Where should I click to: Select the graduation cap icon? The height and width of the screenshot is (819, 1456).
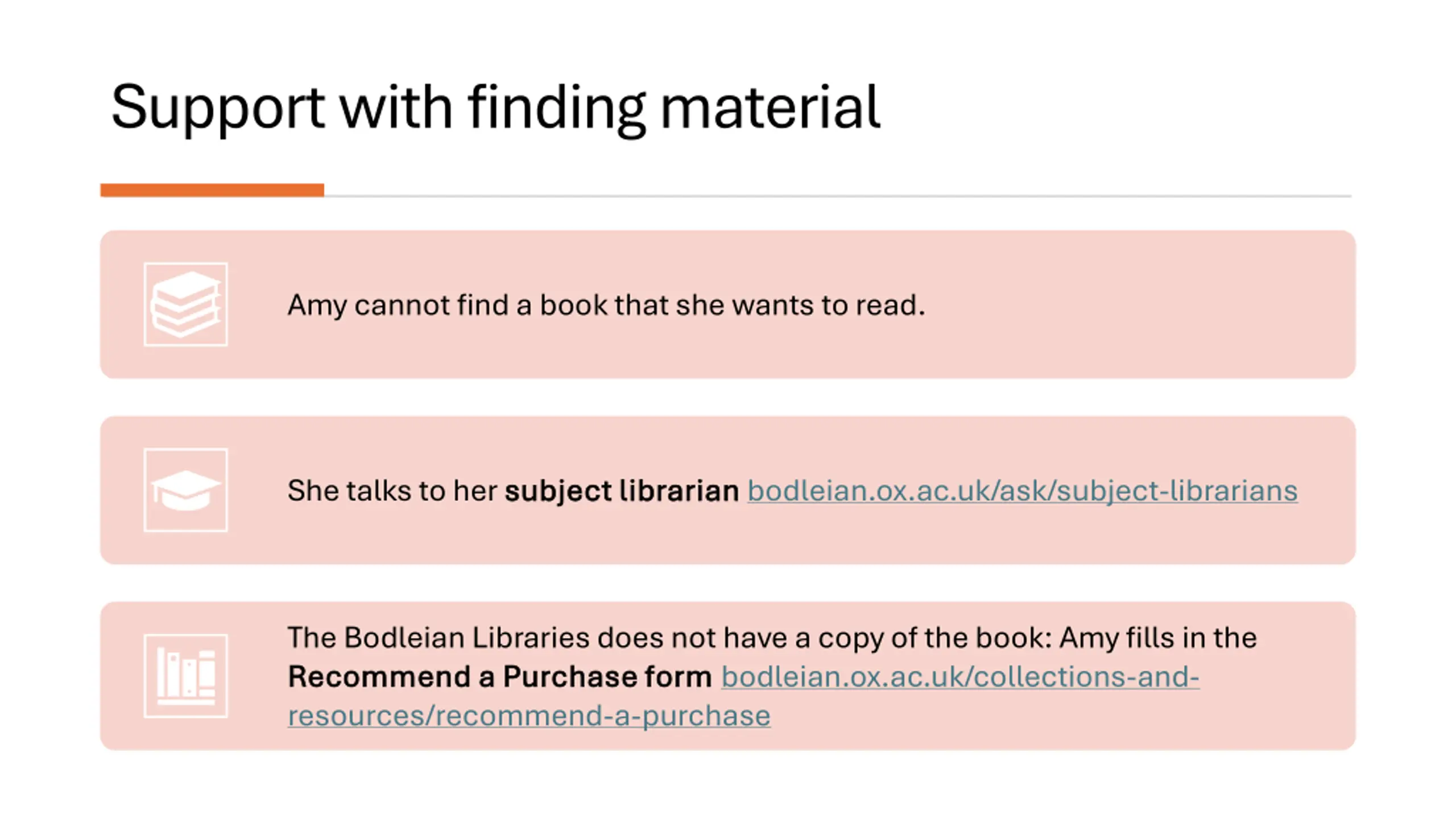[185, 490]
